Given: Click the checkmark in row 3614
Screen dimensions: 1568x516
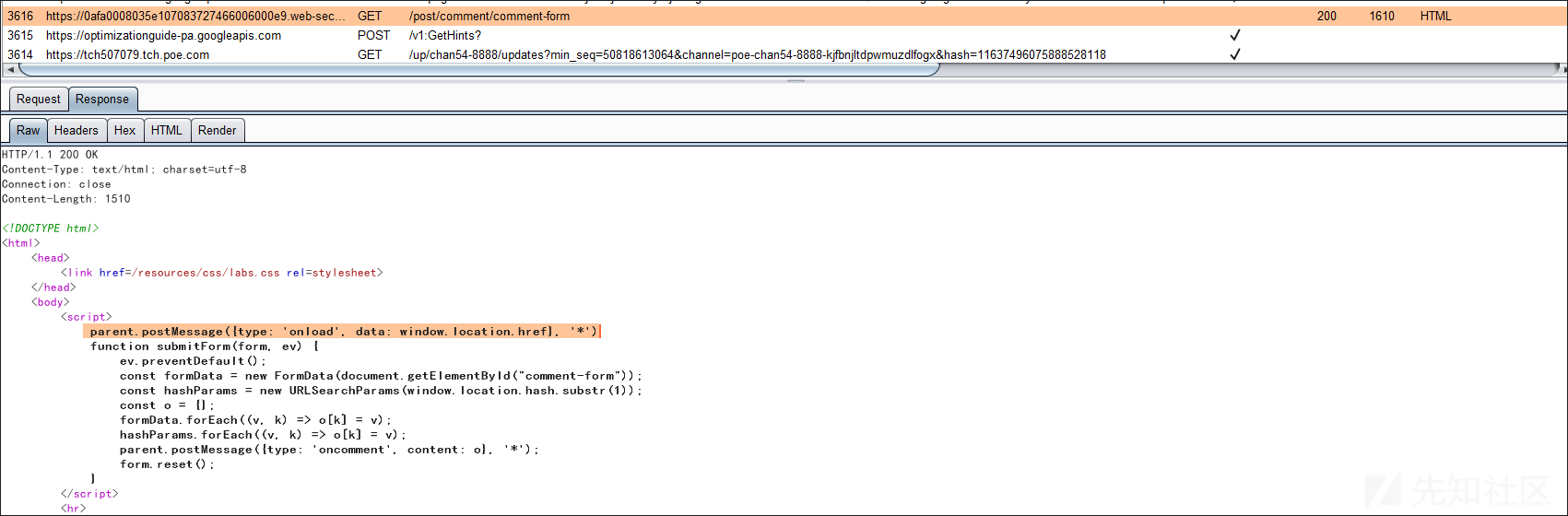Looking at the screenshot, I should coord(1235,54).
